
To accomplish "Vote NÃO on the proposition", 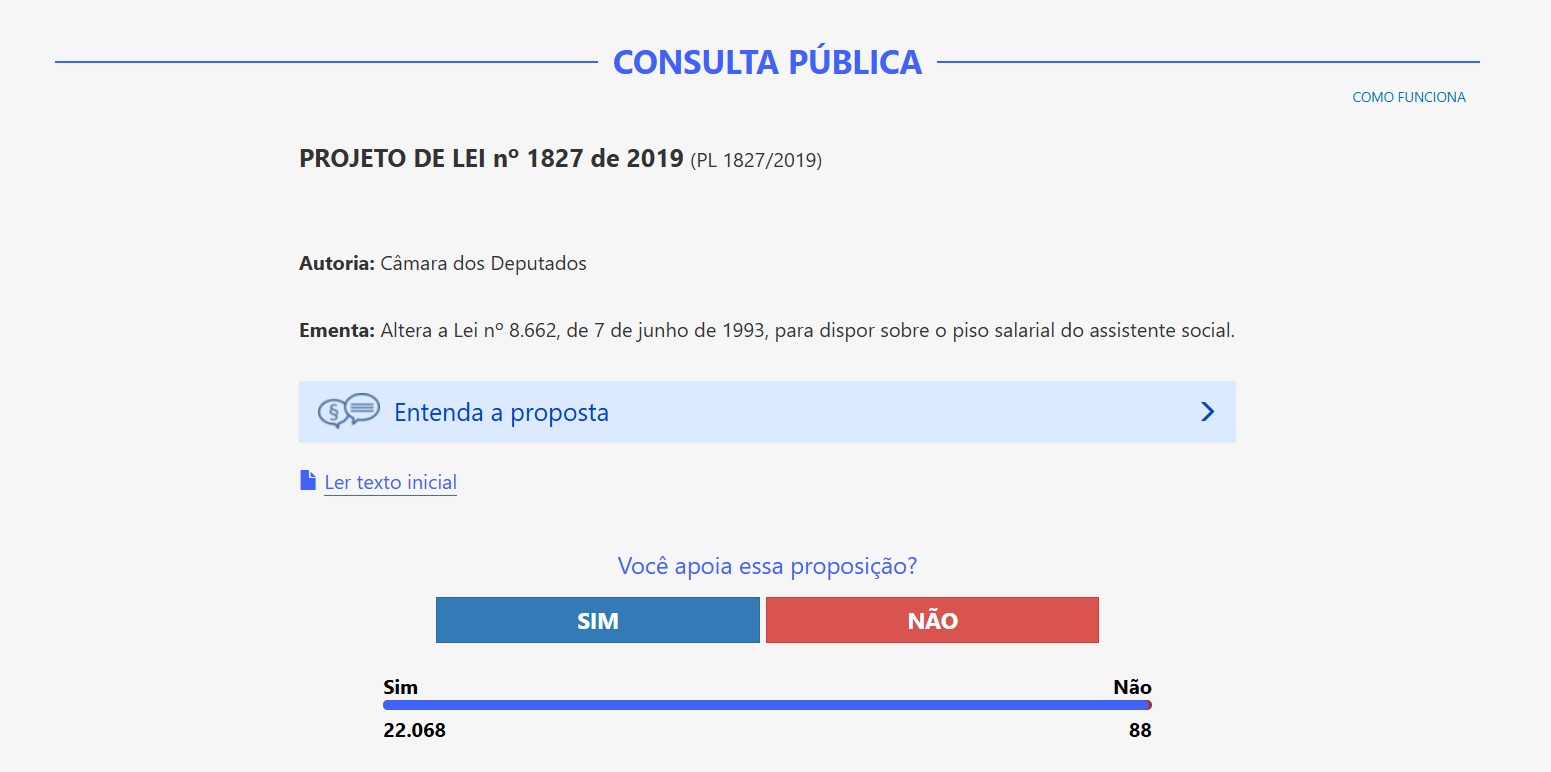I will (932, 620).
